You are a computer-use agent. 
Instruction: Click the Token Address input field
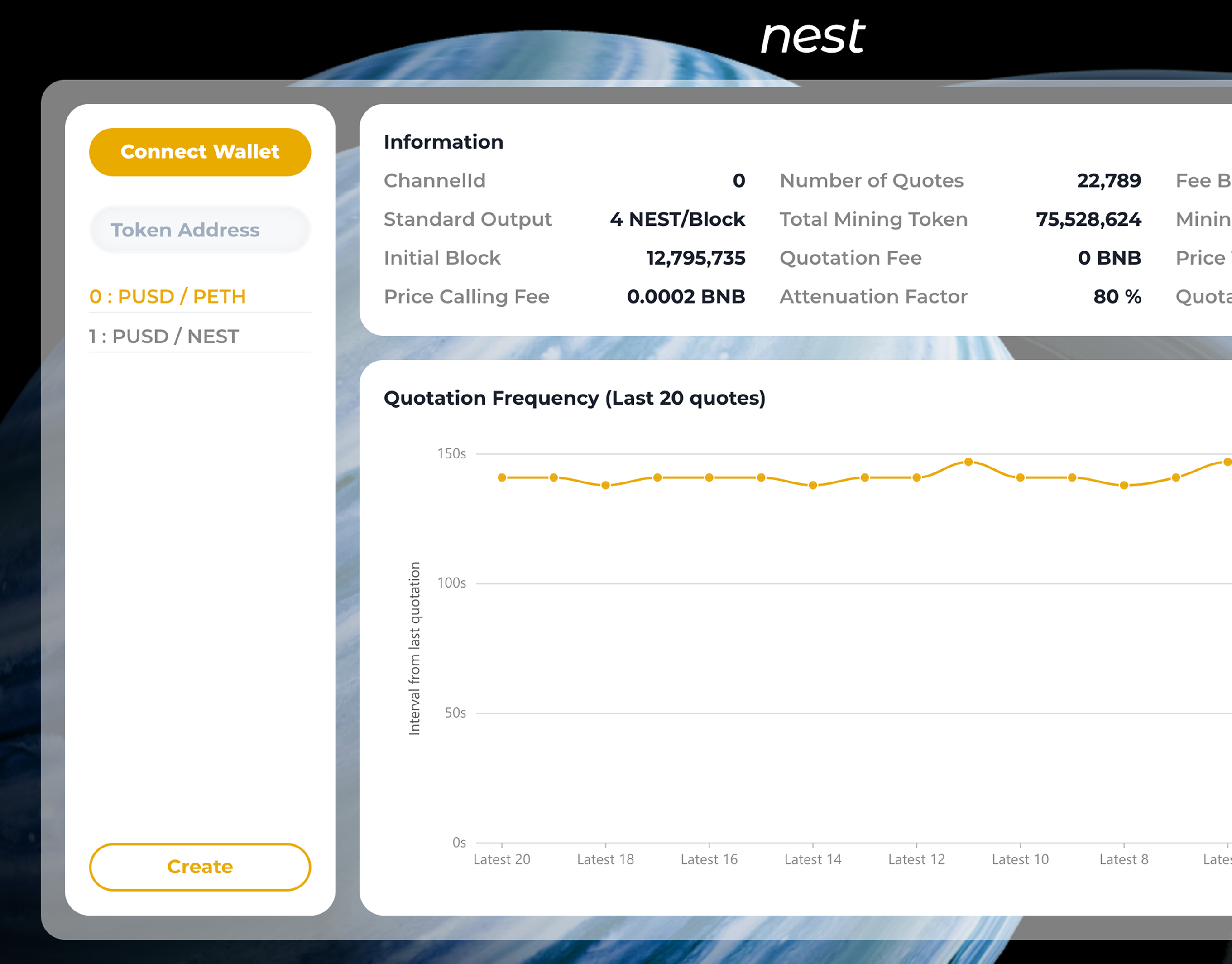pyautogui.click(x=200, y=230)
